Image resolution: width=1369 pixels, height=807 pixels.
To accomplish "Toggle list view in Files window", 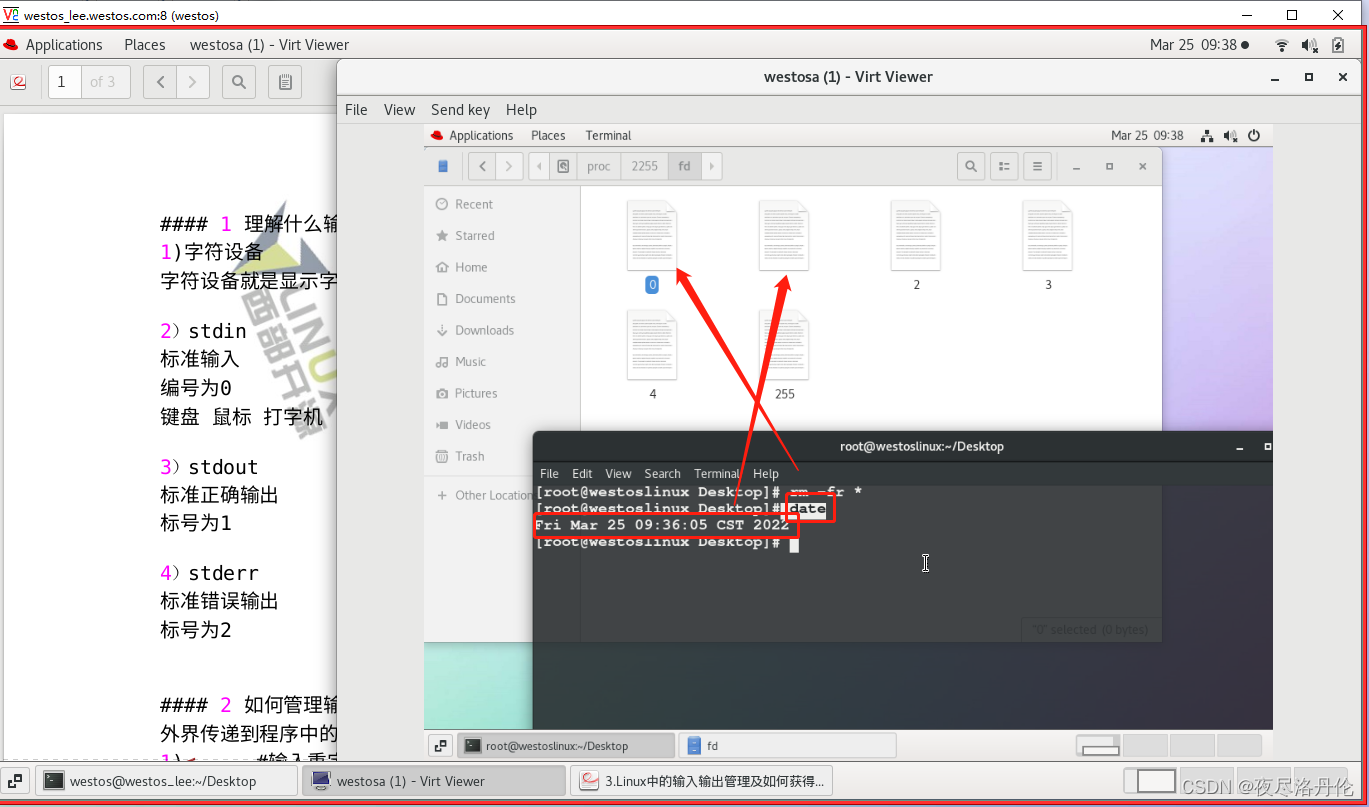I will (x=1004, y=166).
